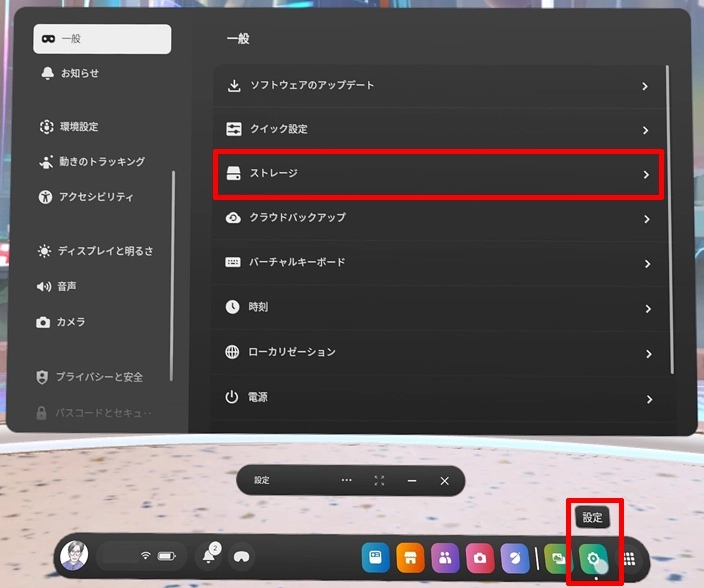Open the green gallery app icon
The image size is (704, 588).
(557, 559)
